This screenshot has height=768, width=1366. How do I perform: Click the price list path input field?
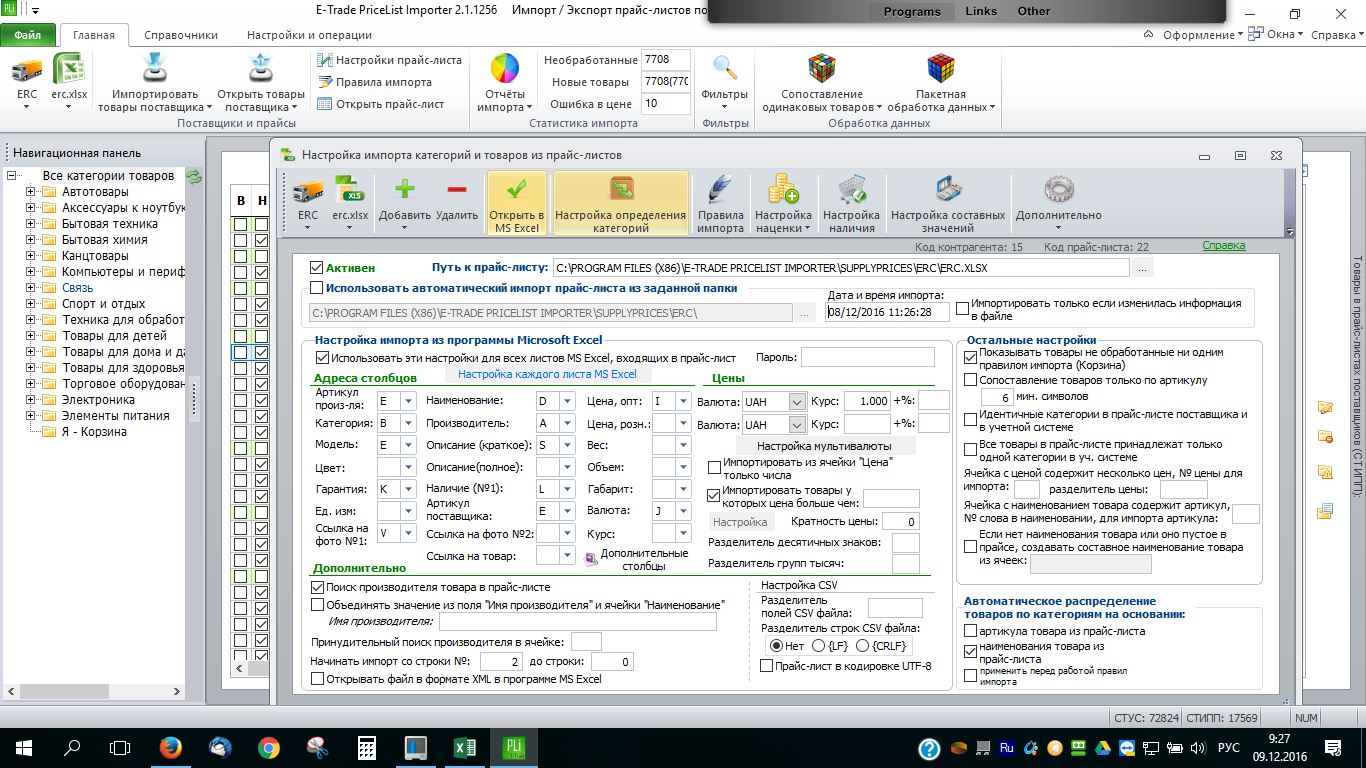coord(840,268)
